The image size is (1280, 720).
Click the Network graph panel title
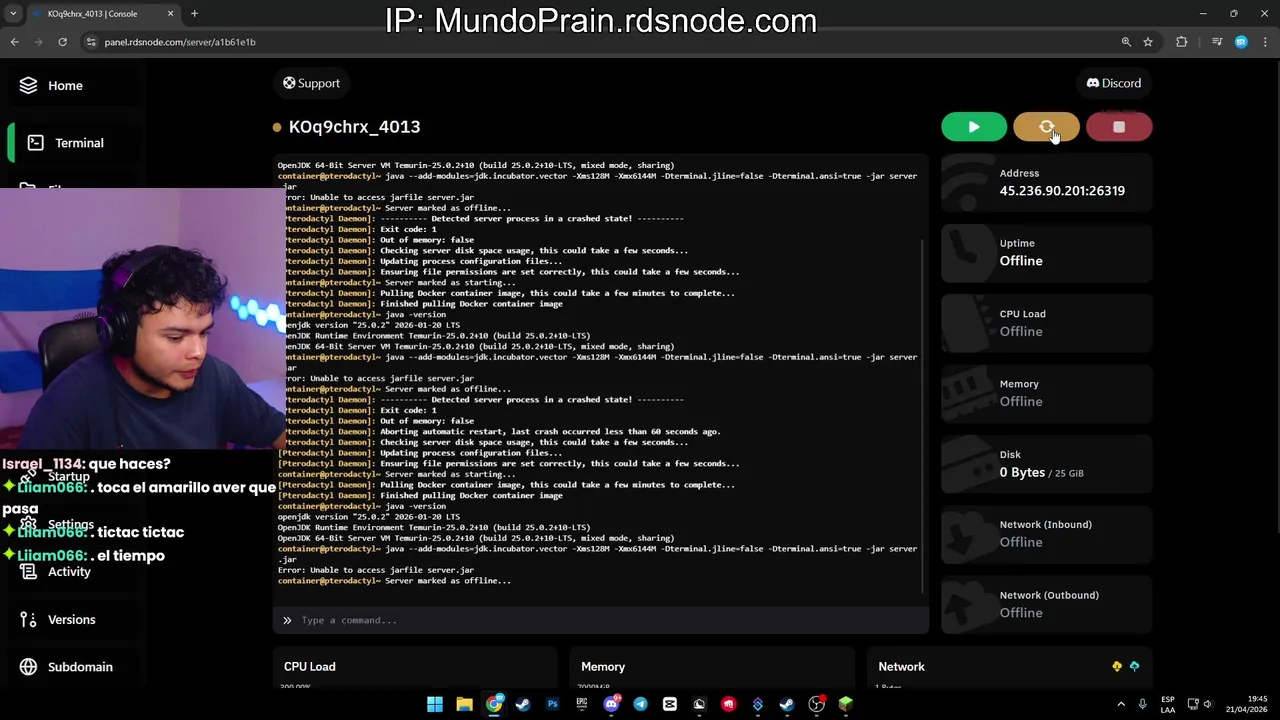pyautogui.click(x=901, y=667)
